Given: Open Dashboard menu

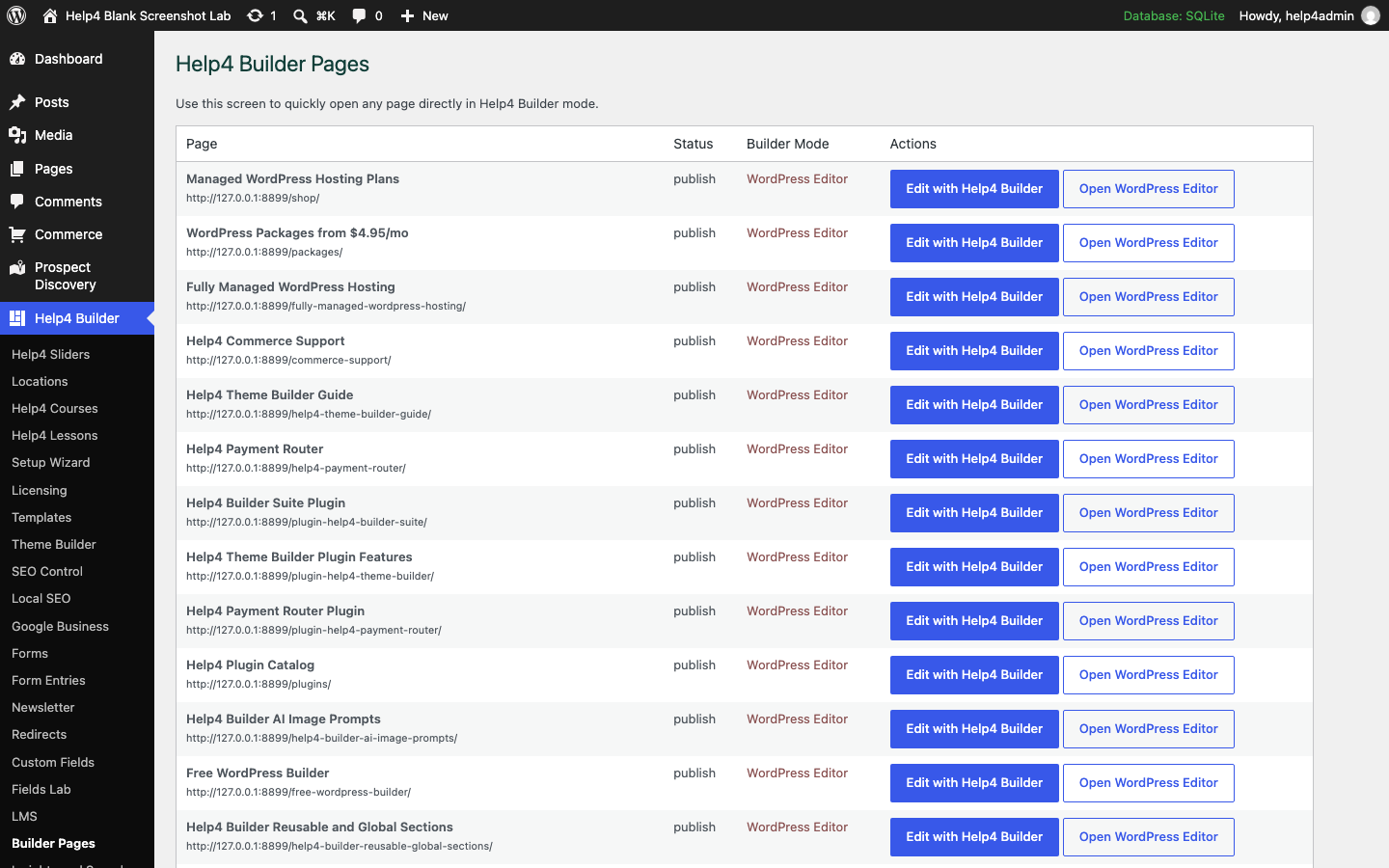Looking at the screenshot, I should (77, 59).
